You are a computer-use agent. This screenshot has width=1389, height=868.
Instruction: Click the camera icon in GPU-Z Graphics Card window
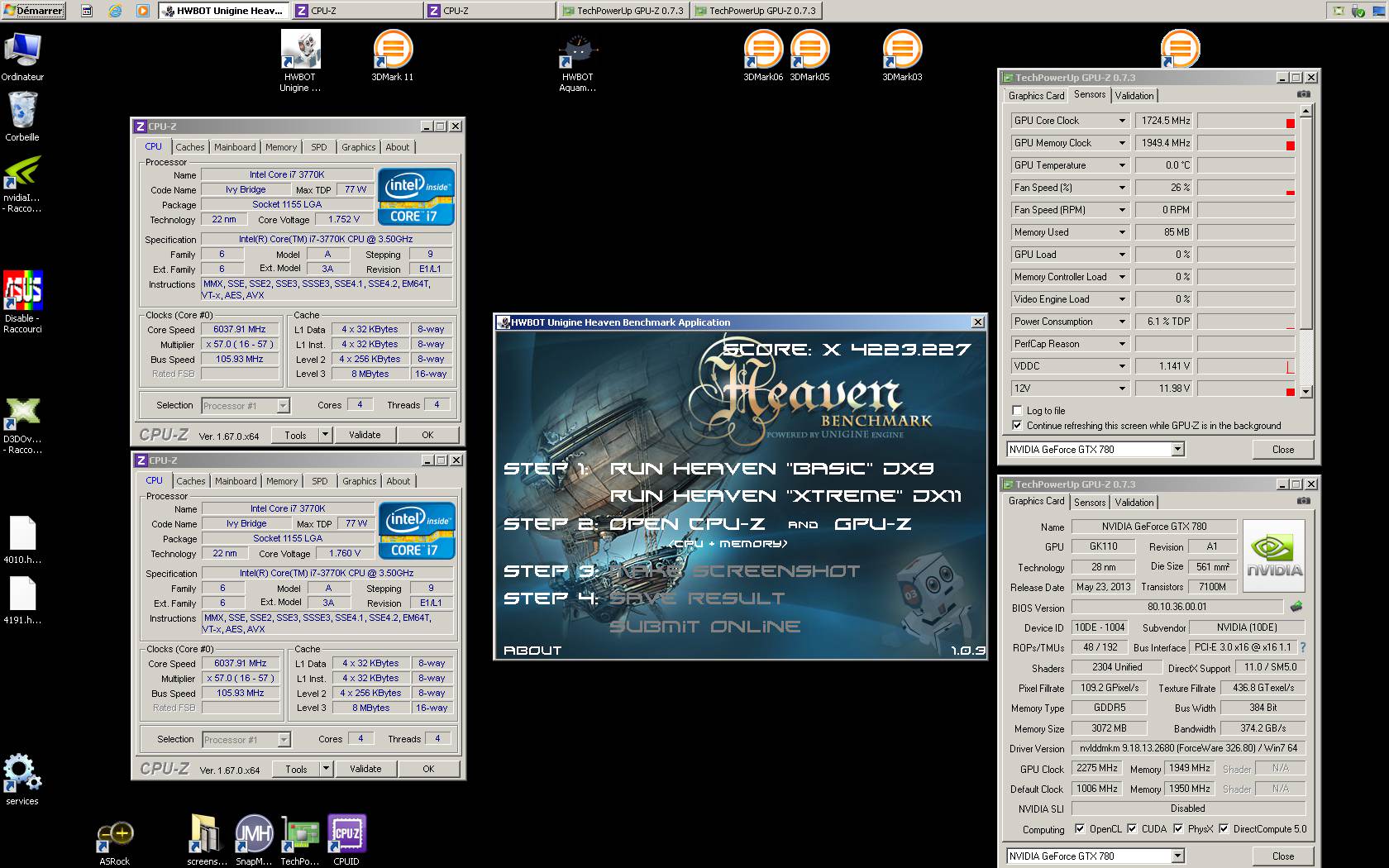click(x=1304, y=501)
